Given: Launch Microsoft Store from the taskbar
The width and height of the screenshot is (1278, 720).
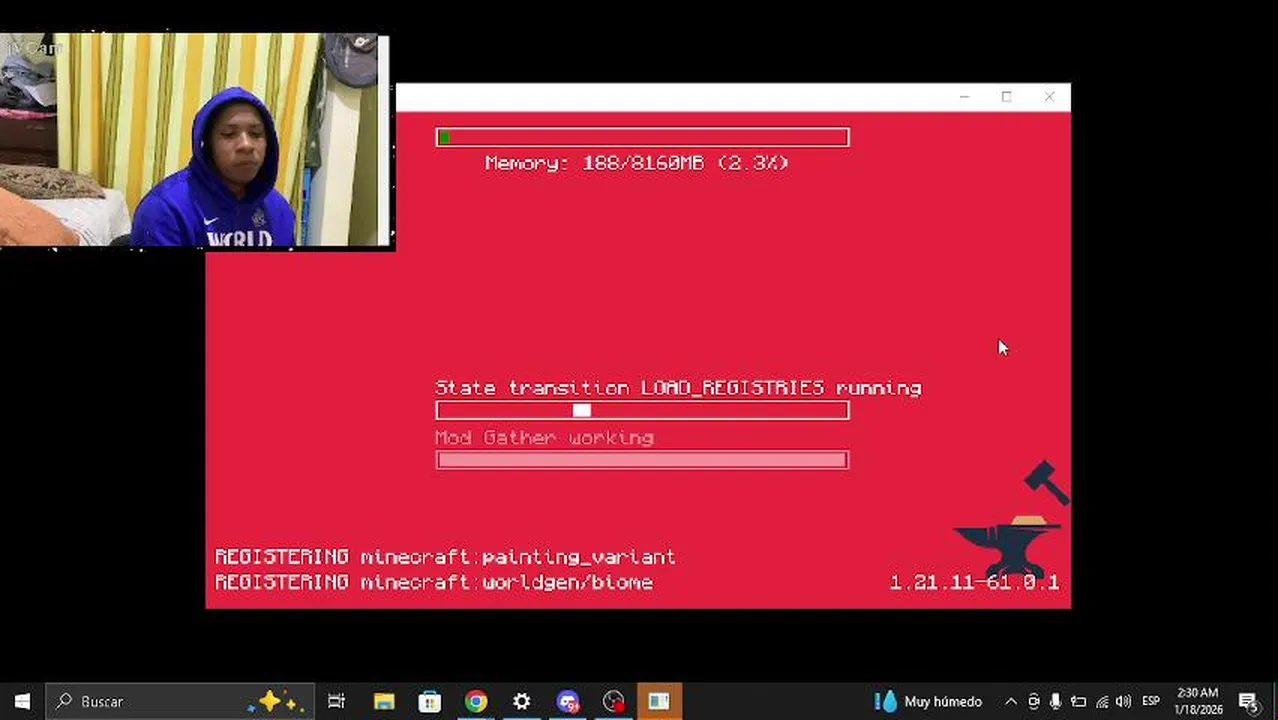Looking at the screenshot, I should click(430, 701).
